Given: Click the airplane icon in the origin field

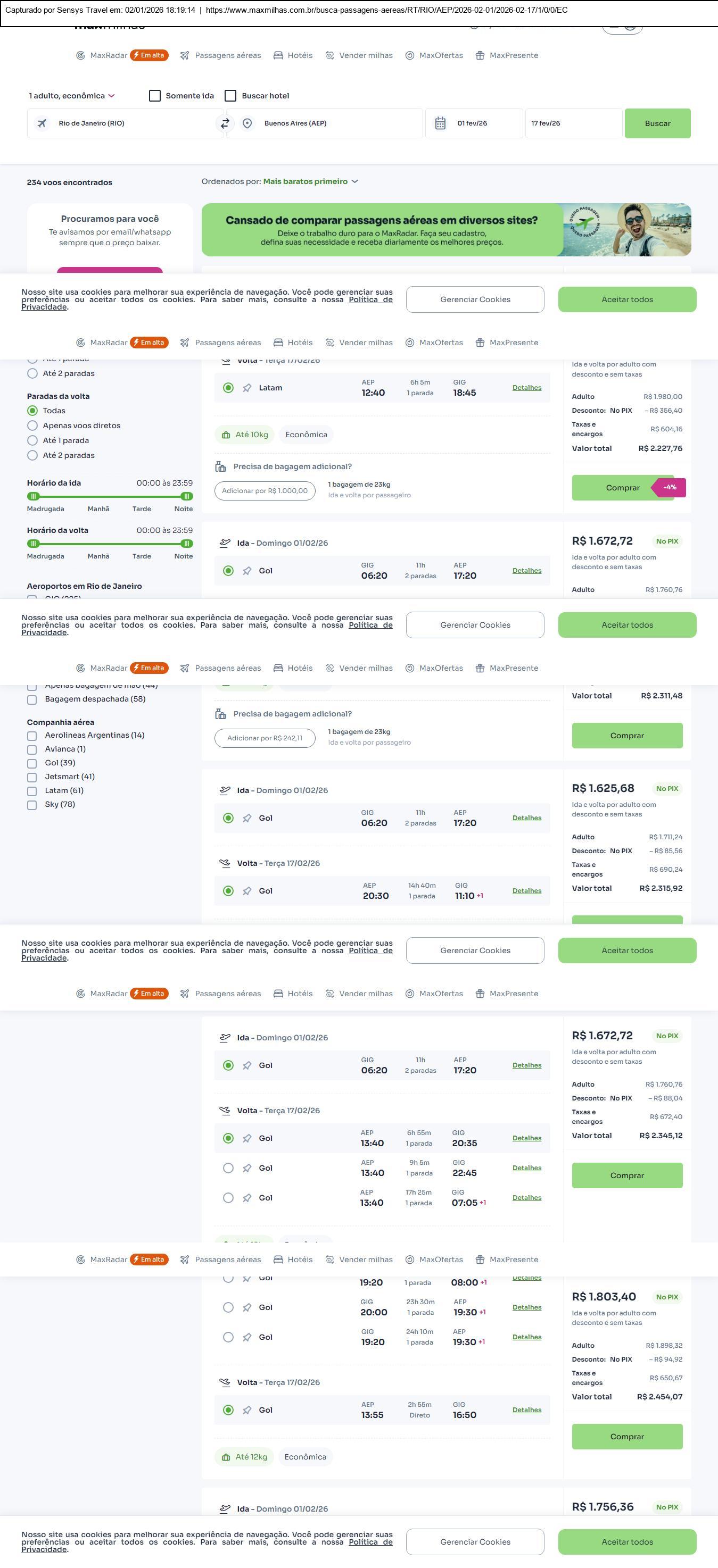Looking at the screenshot, I should click(x=42, y=123).
